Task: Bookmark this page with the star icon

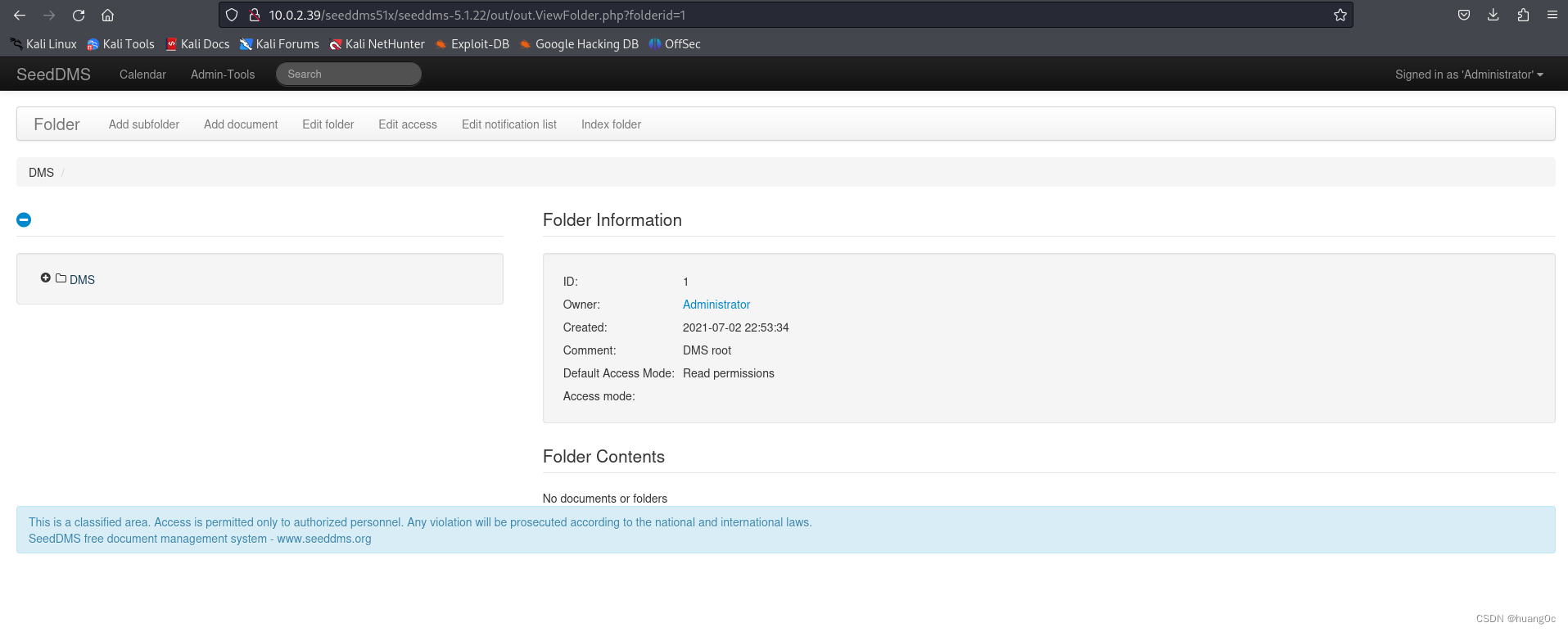Action: click(1340, 15)
